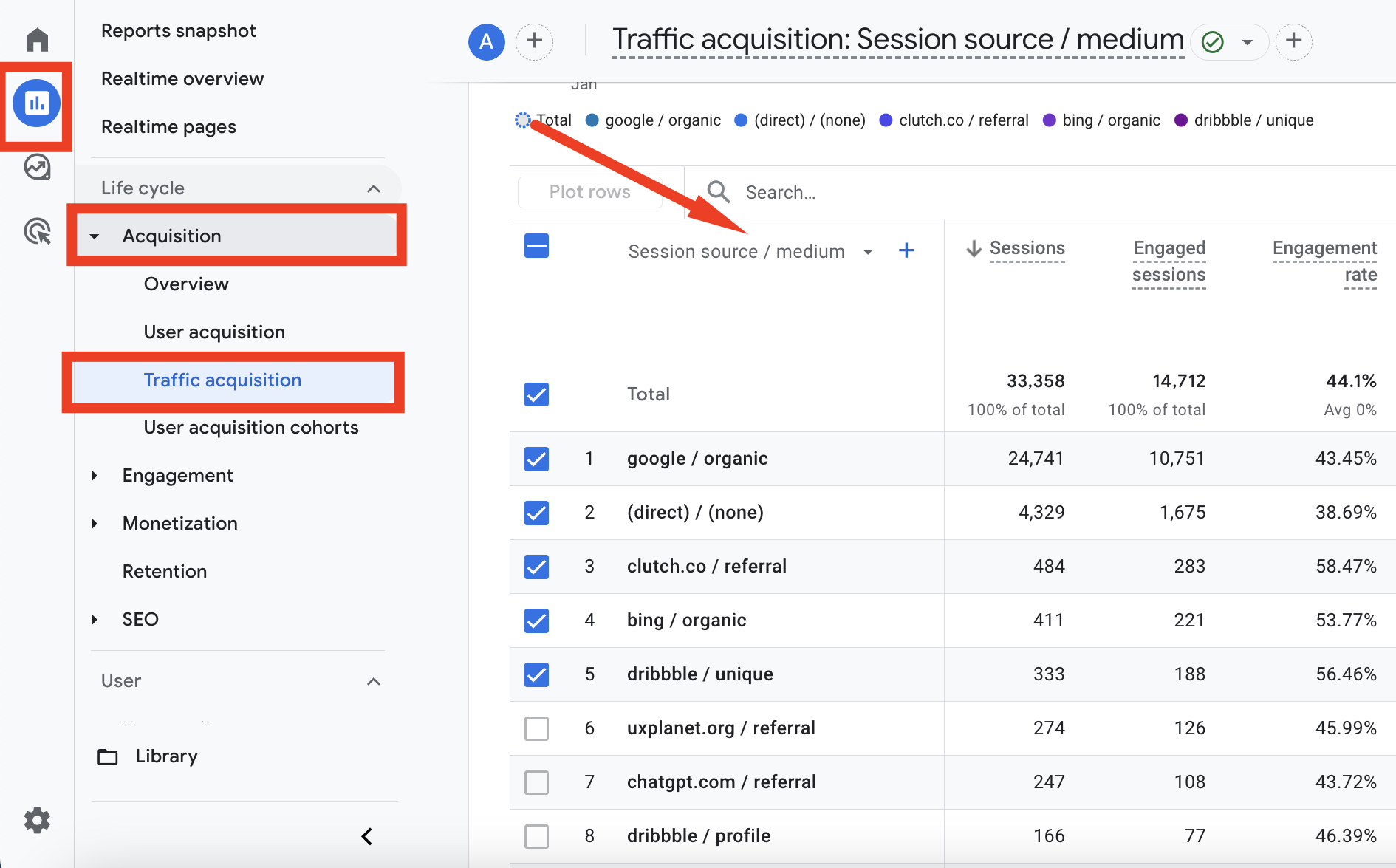
Task: Click the search magnifier icon in table
Action: click(719, 192)
